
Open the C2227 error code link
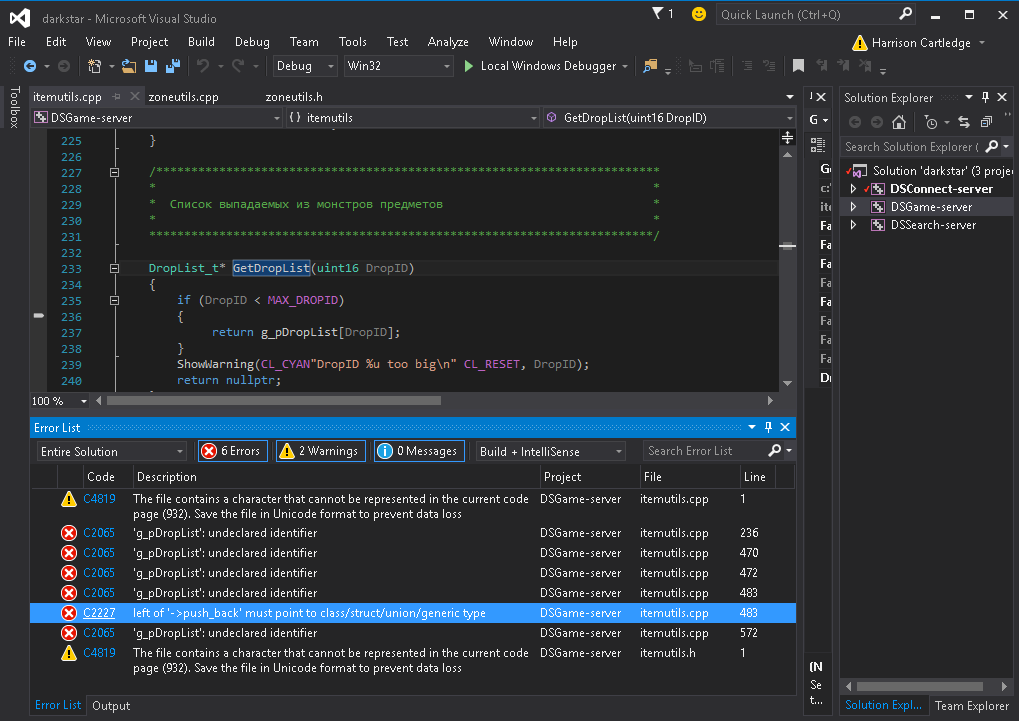point(99,613)
